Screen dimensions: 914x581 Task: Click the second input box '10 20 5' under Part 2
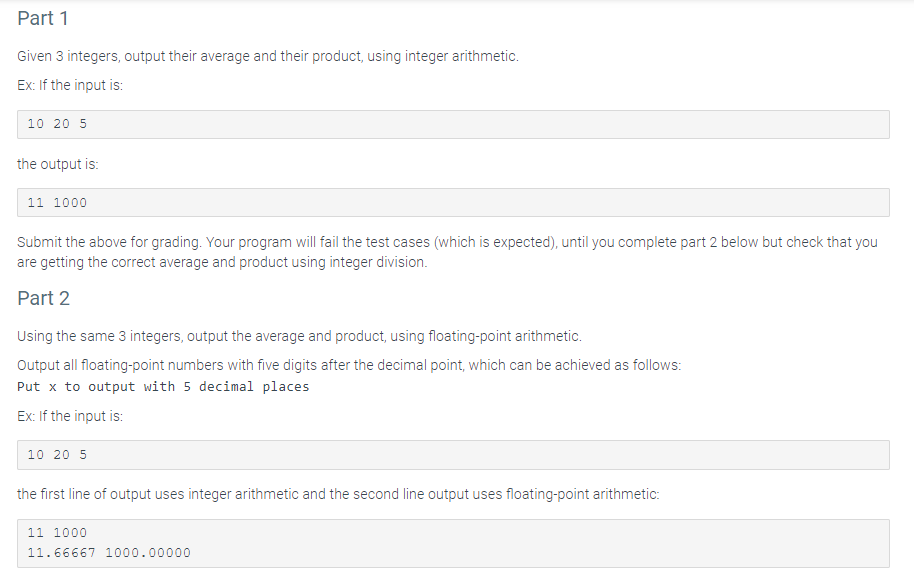point(453,455)
